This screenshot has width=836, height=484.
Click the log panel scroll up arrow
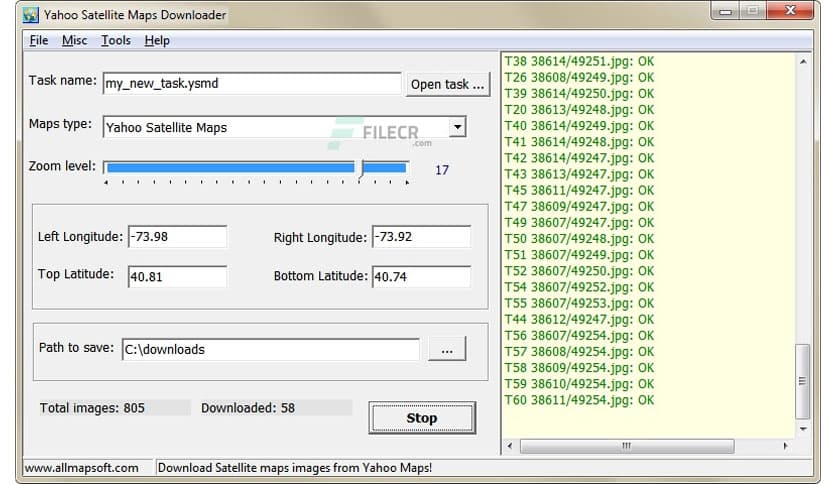(x=803, y=61)
